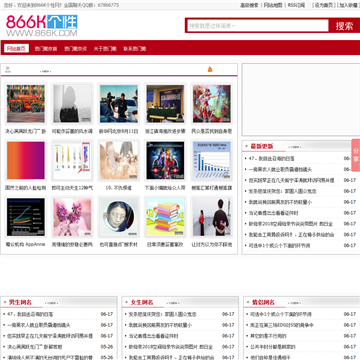Expand more next to 男生网名 heading

coord(52,303)
